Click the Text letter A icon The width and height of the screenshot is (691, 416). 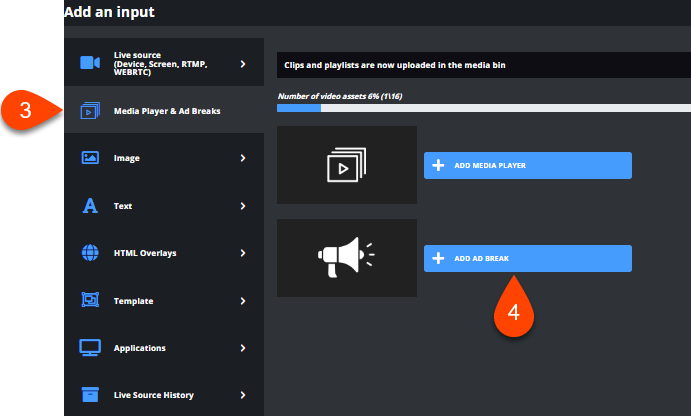pos(90,205)
